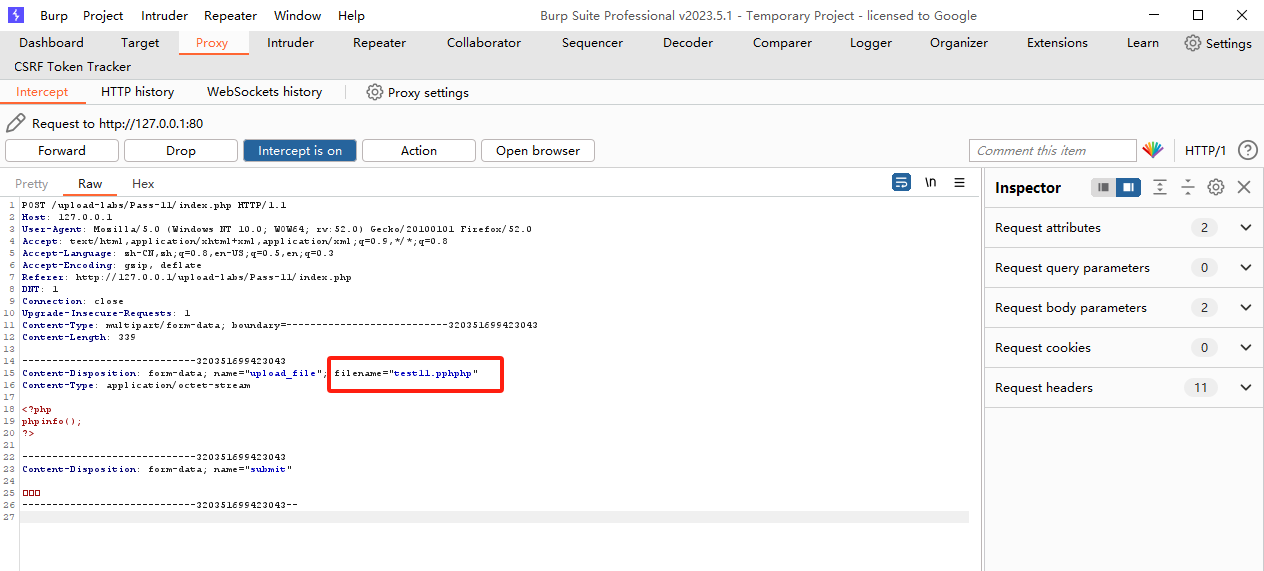1264x571 pixels.
Task: Toggle word wrap in the message editor
Action: (901, 182)
